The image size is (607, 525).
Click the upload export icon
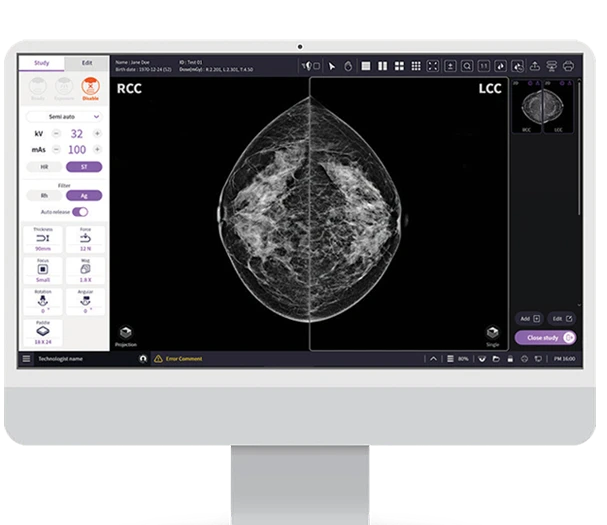[x=535, y=66]
